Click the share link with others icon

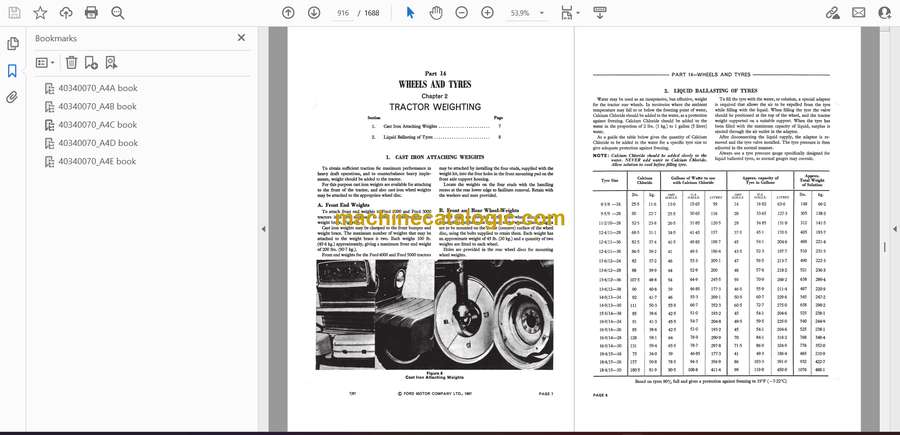click(833, 13)
